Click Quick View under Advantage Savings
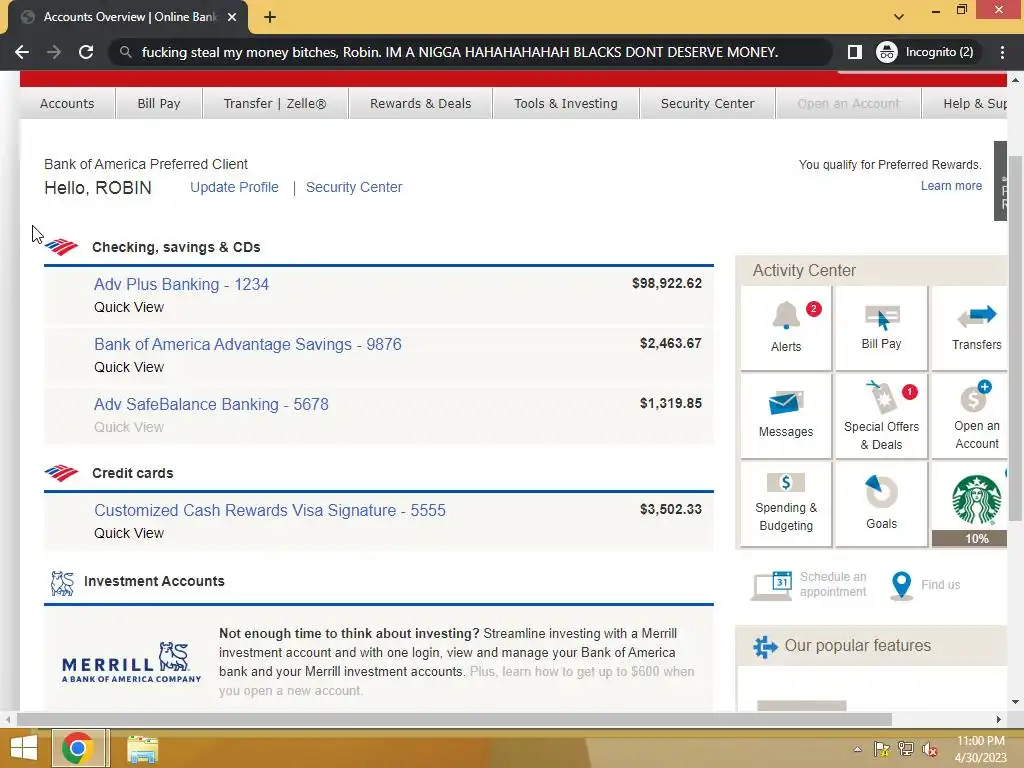The image size is (1024, 768). pyautogui.click(x=129, y=367)
